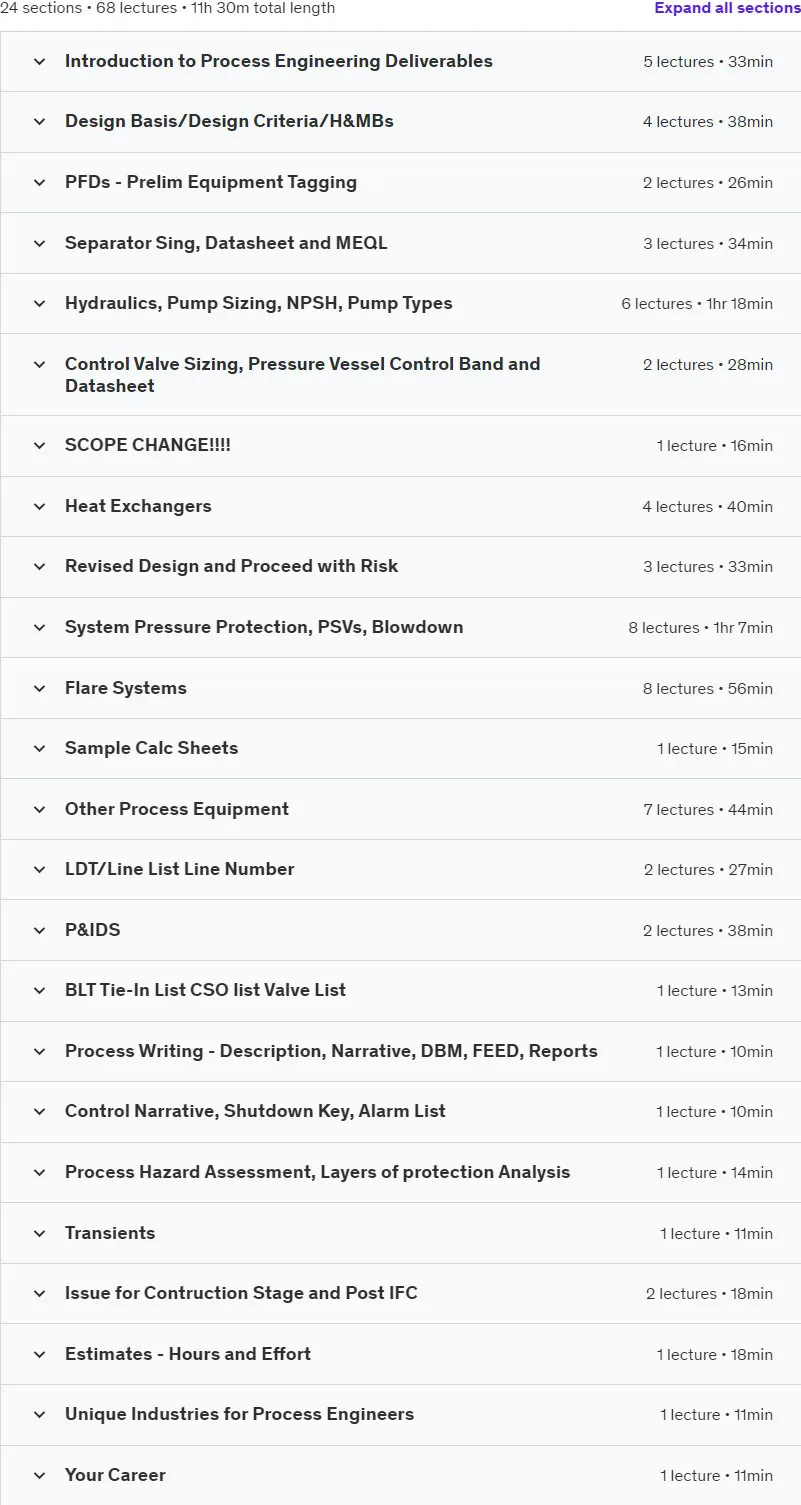Click the Expand all sections link
Screen dimensions: 801x1505
(727, 8)
